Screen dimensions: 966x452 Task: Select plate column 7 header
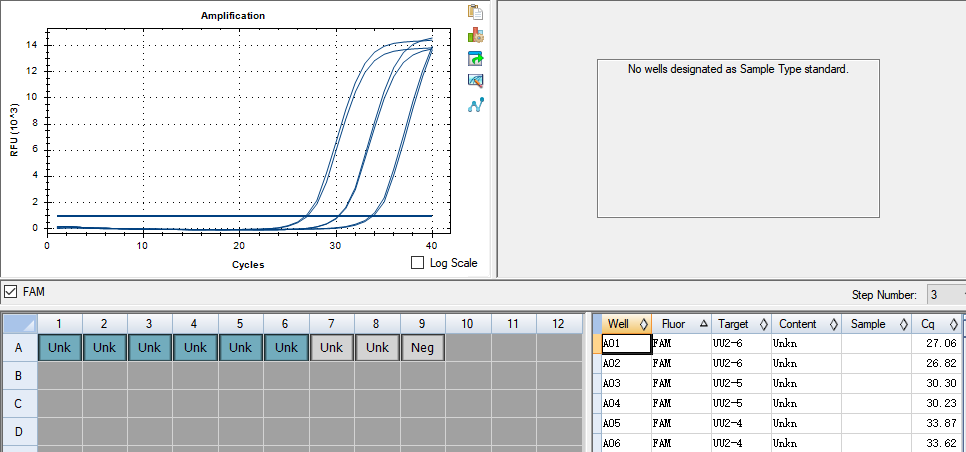(332, 323)
